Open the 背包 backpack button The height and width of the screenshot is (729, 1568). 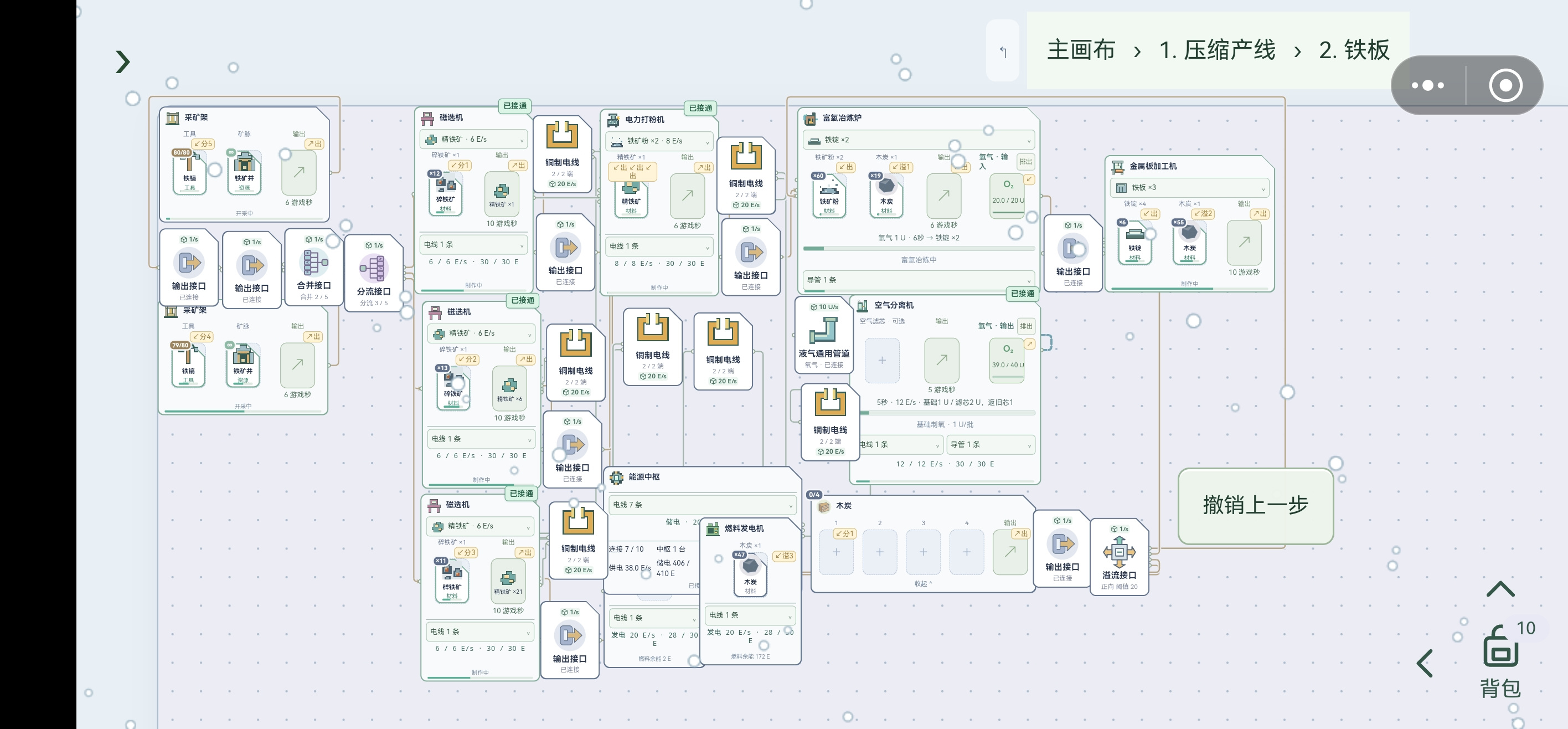click(x=1501, y=663)
